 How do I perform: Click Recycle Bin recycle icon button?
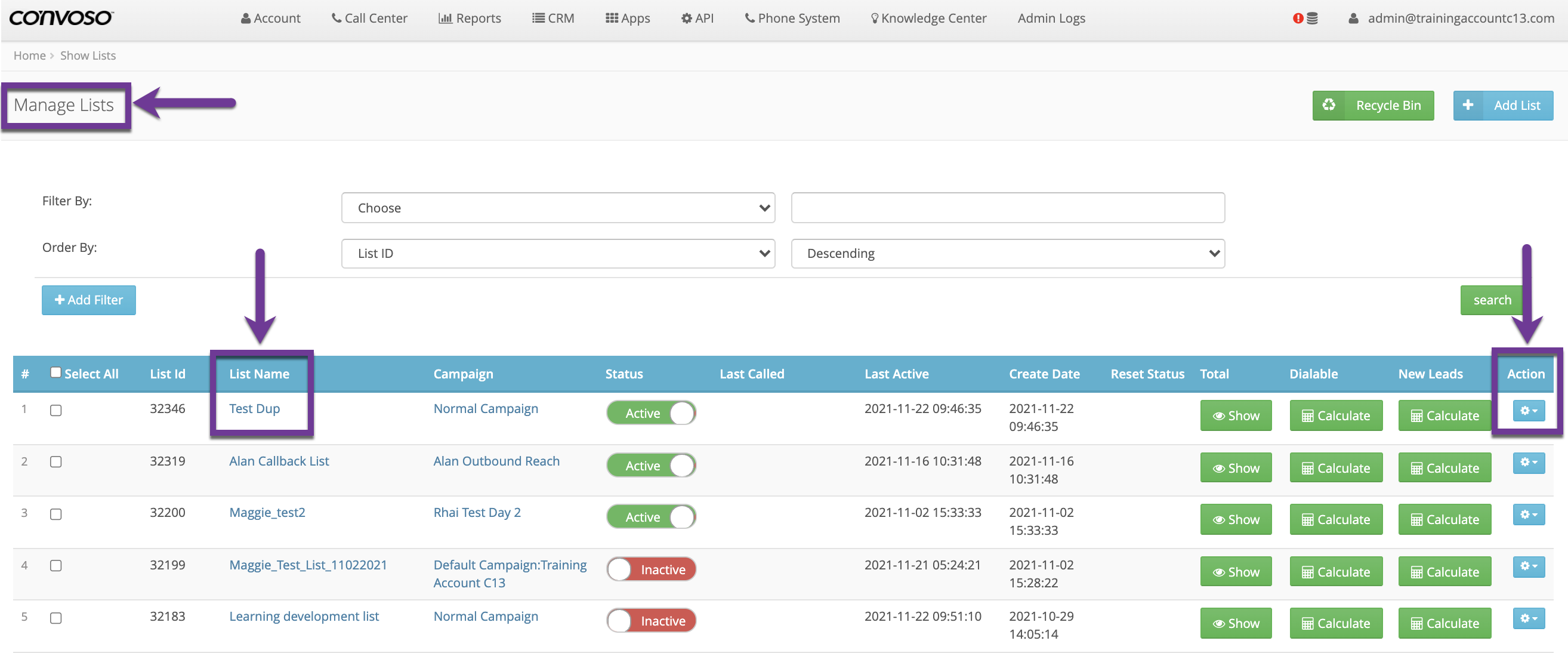1328,106
